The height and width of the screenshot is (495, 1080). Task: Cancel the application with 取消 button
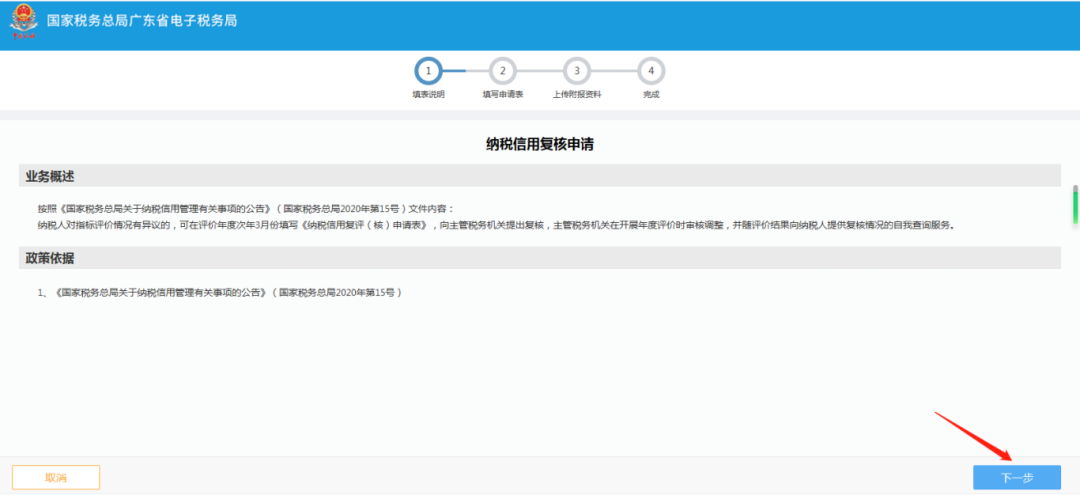tap(56, 477)
